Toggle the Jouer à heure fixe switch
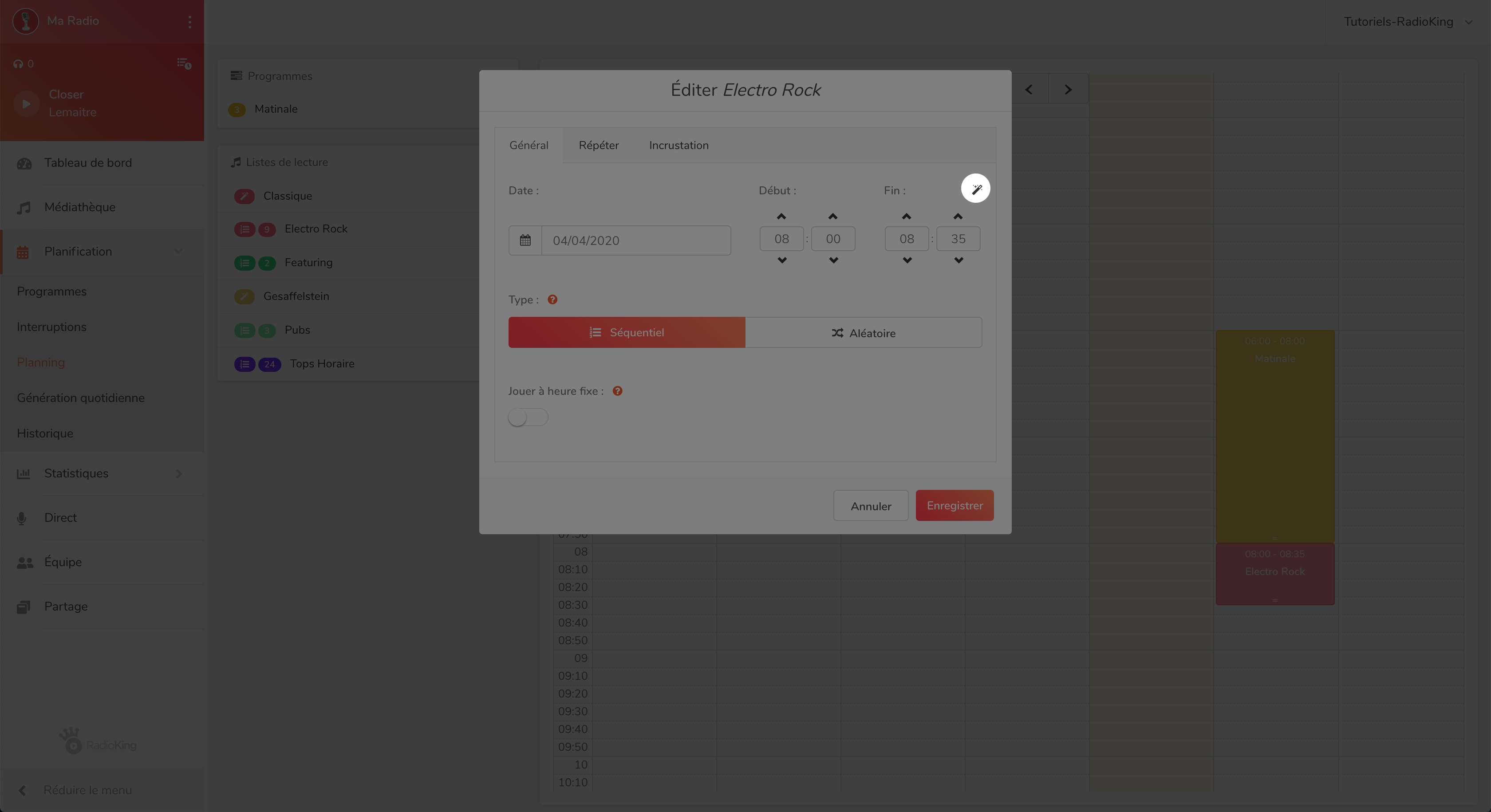Screen dimensions: 1491x812 click(x=528, y=417)
